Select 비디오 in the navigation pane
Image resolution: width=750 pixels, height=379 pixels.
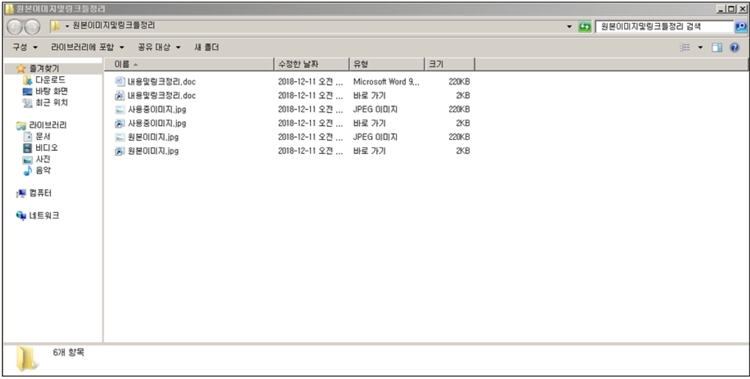47,148
